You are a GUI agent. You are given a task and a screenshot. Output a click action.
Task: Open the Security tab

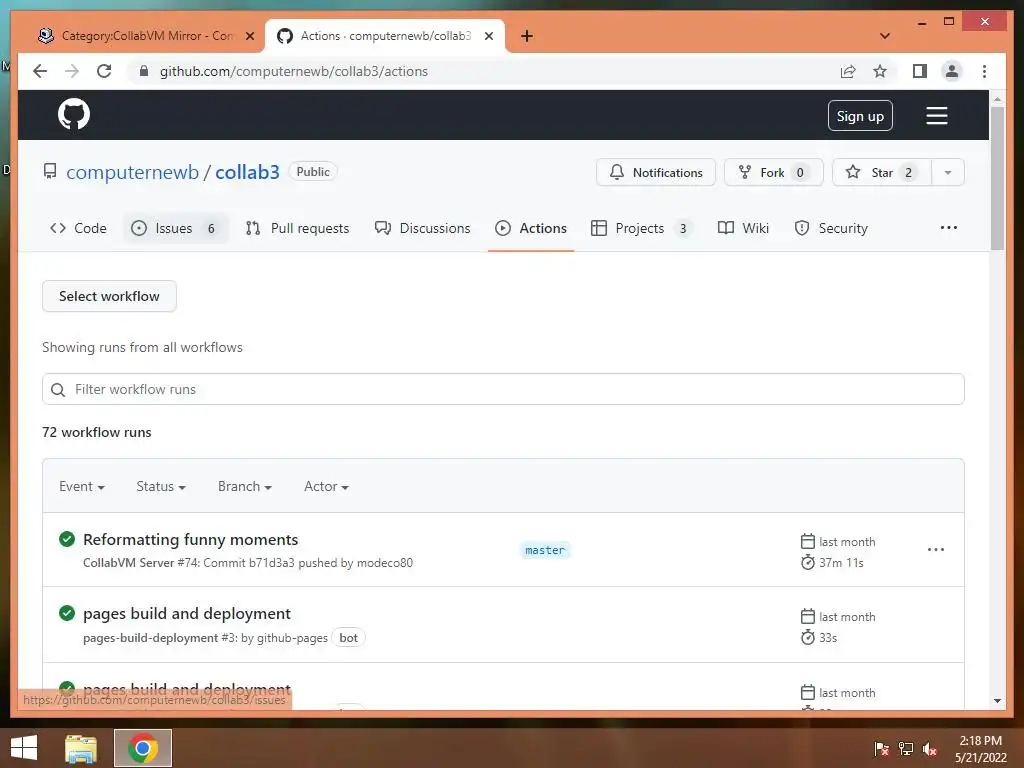(x=831, y=228)
